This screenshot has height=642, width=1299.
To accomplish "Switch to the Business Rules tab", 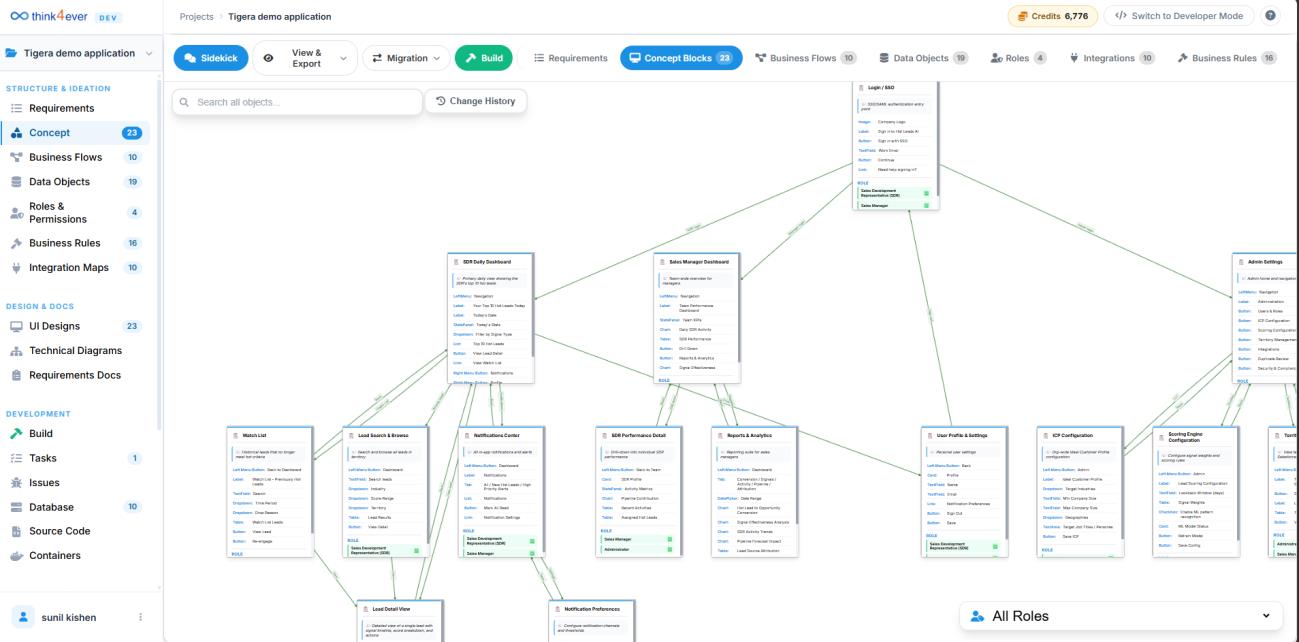I will 1227,58.
